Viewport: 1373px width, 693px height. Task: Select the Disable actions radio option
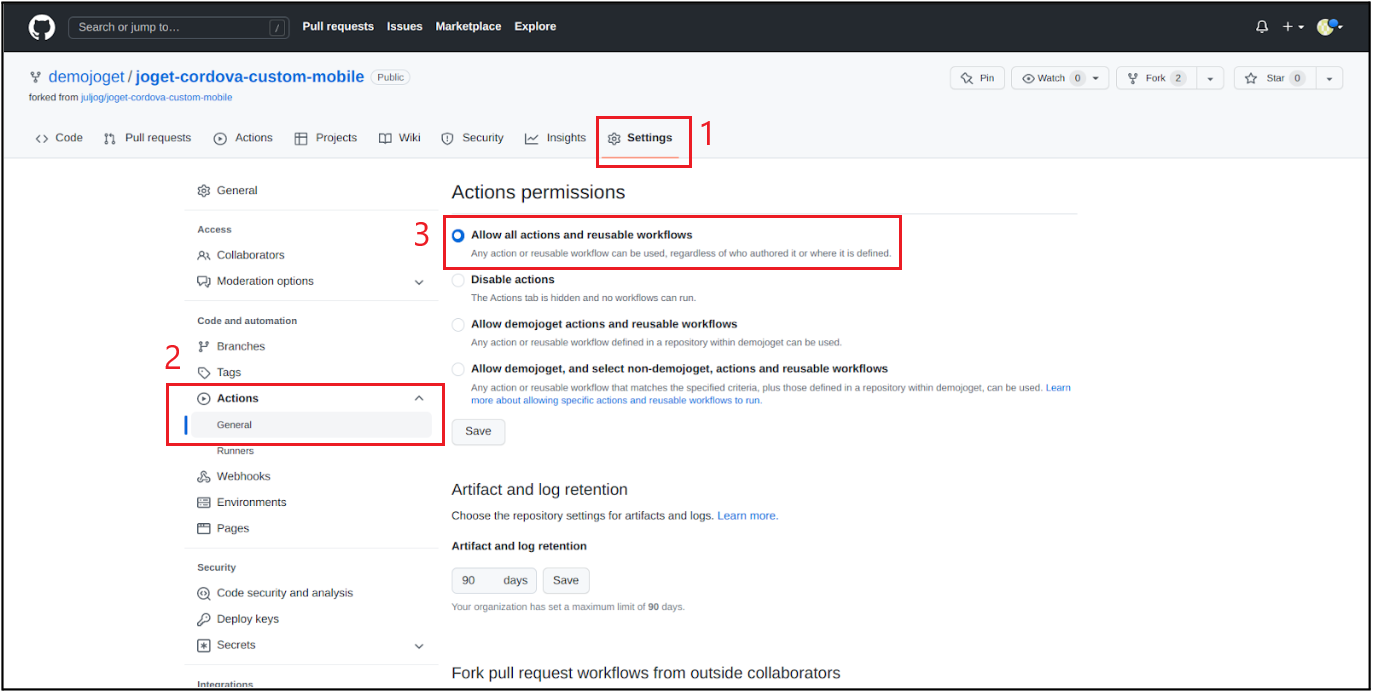pyautogui.click(x=458, y=280)
